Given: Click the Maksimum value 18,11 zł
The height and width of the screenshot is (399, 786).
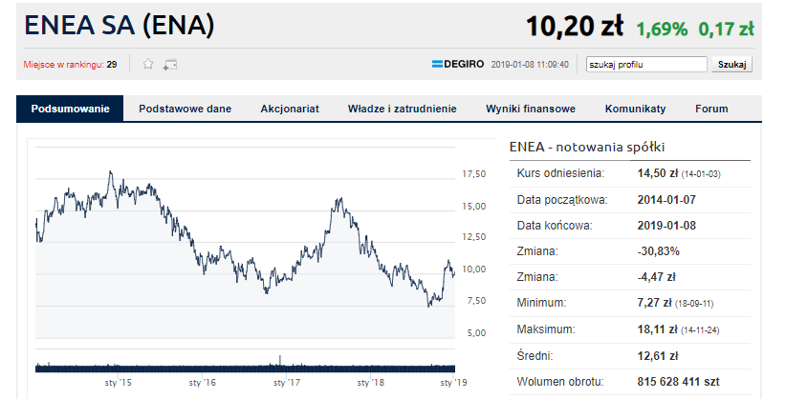Looking at the screenshot, I should click(657, 329).
